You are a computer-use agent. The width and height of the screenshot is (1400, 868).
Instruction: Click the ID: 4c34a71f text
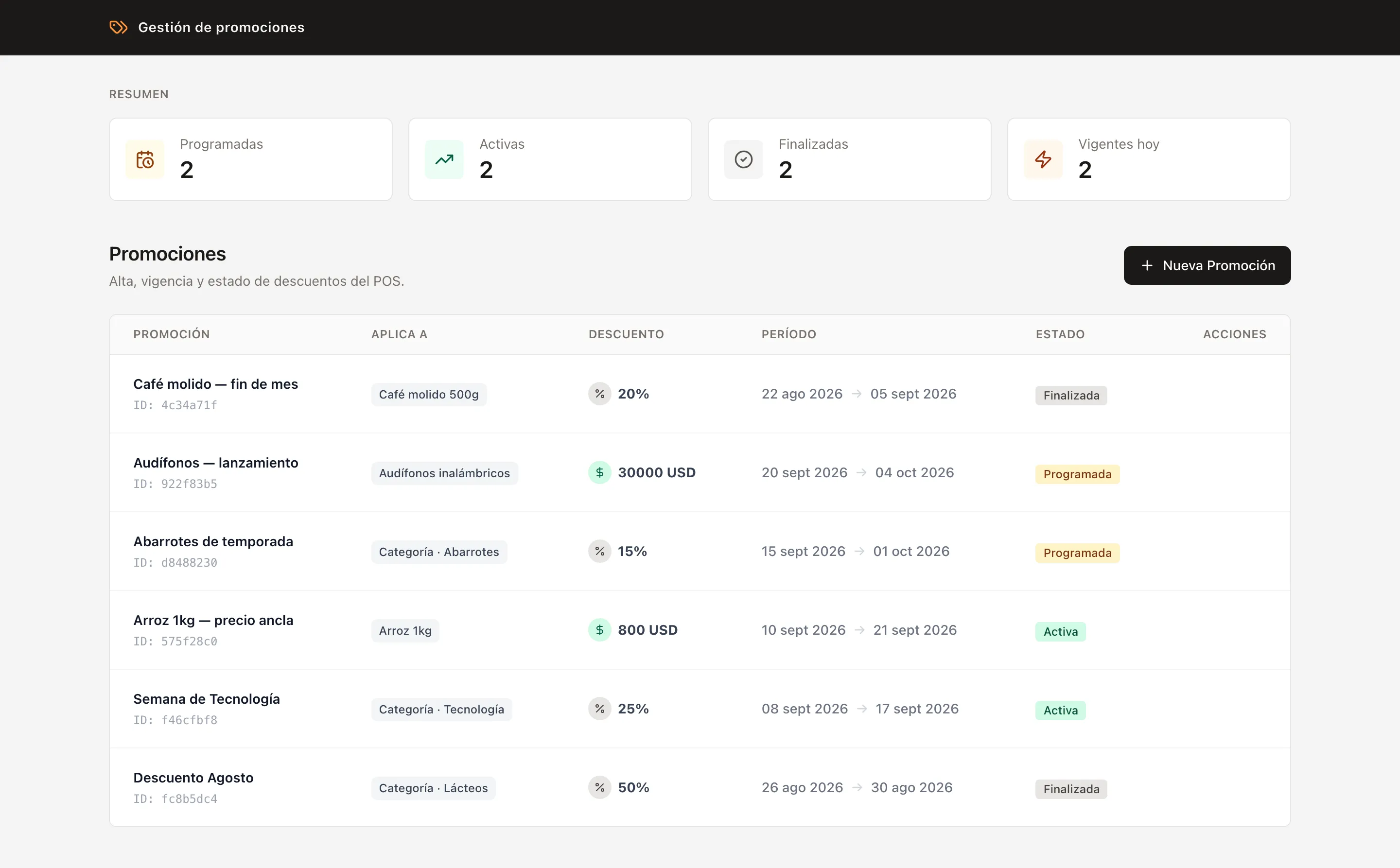pos(175,405)
